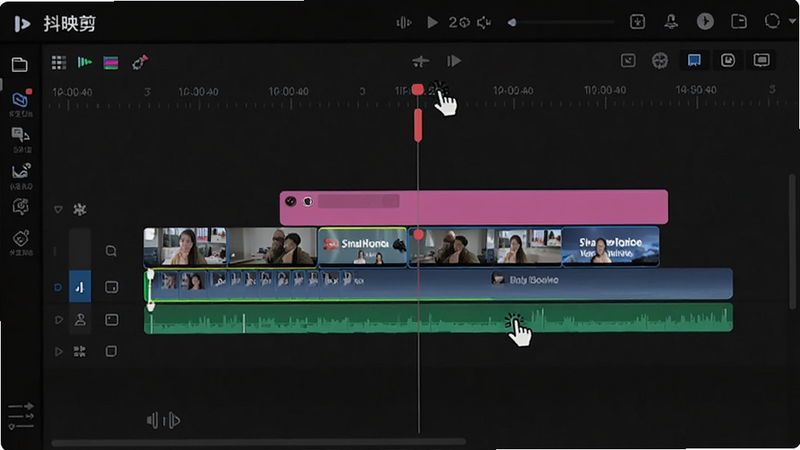The width and height of the screenshot is (800, 450).
Task: Open the text/captions icon in the left sidebar
Action: 20,135
